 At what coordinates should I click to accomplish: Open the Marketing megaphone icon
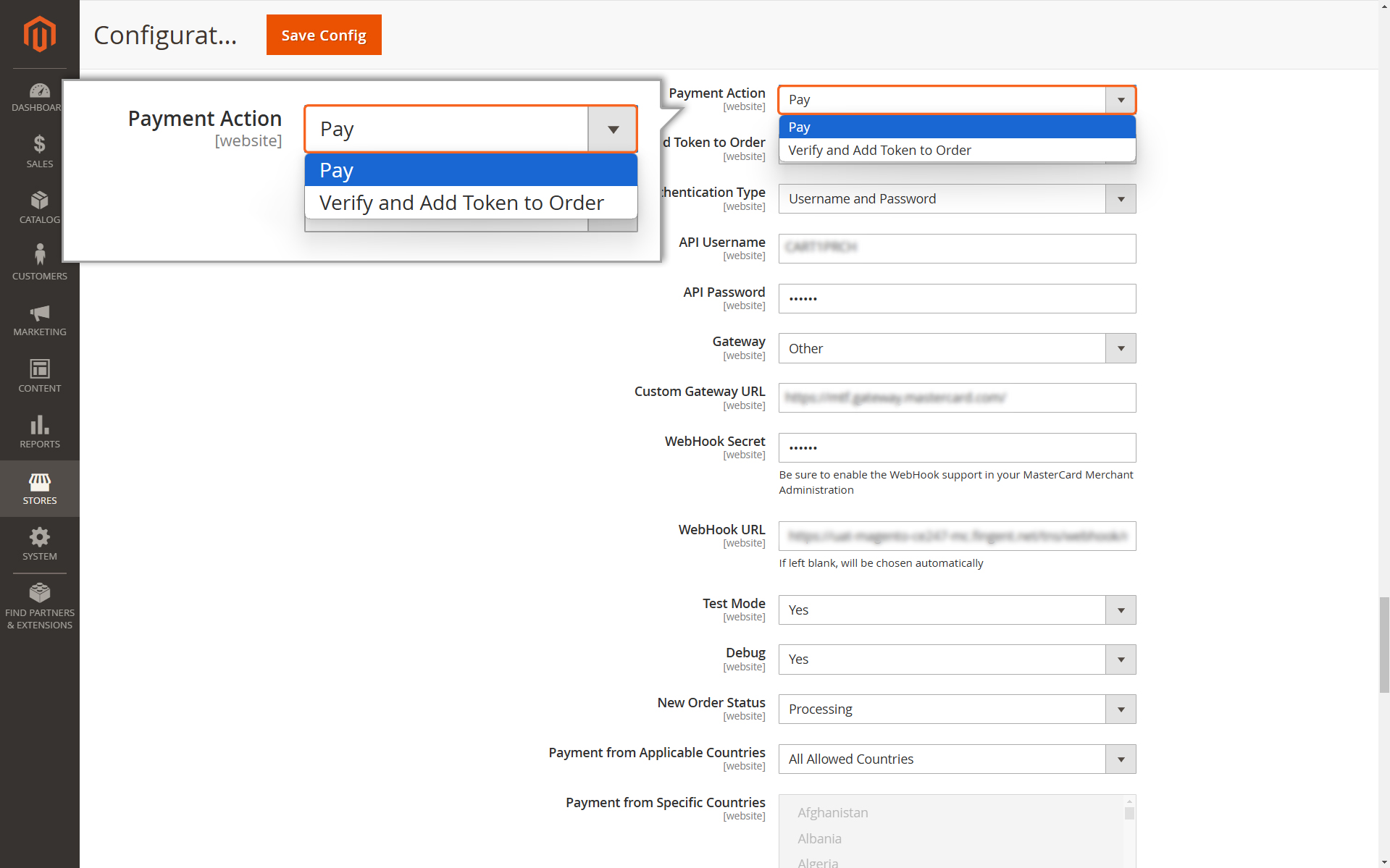coord(40,313)
